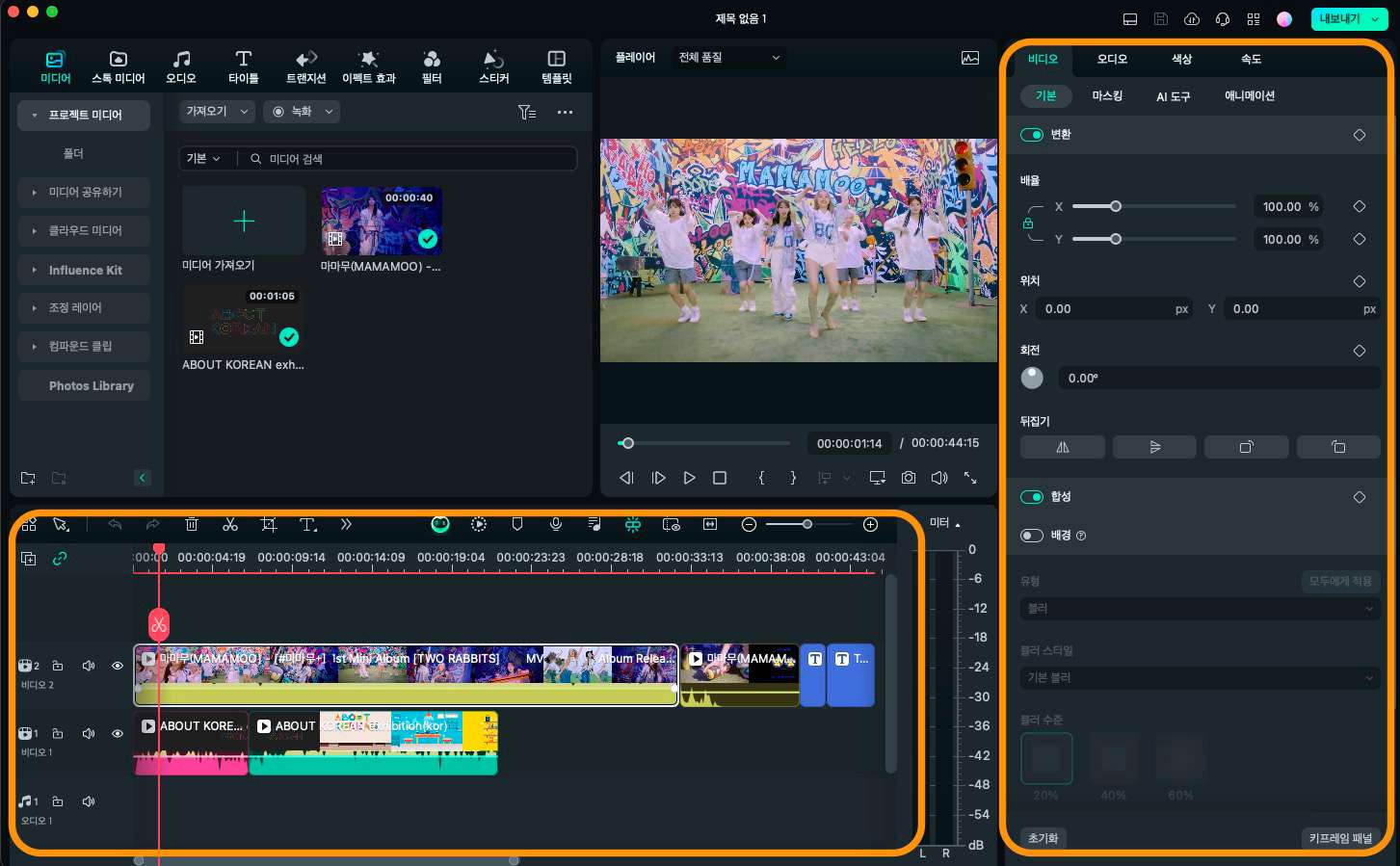The width and height of the screenshot is (1400, 866).
Task: Open the 이펙트 효과 effects tab
Action: pyautogui.click(x=369, y=66)
